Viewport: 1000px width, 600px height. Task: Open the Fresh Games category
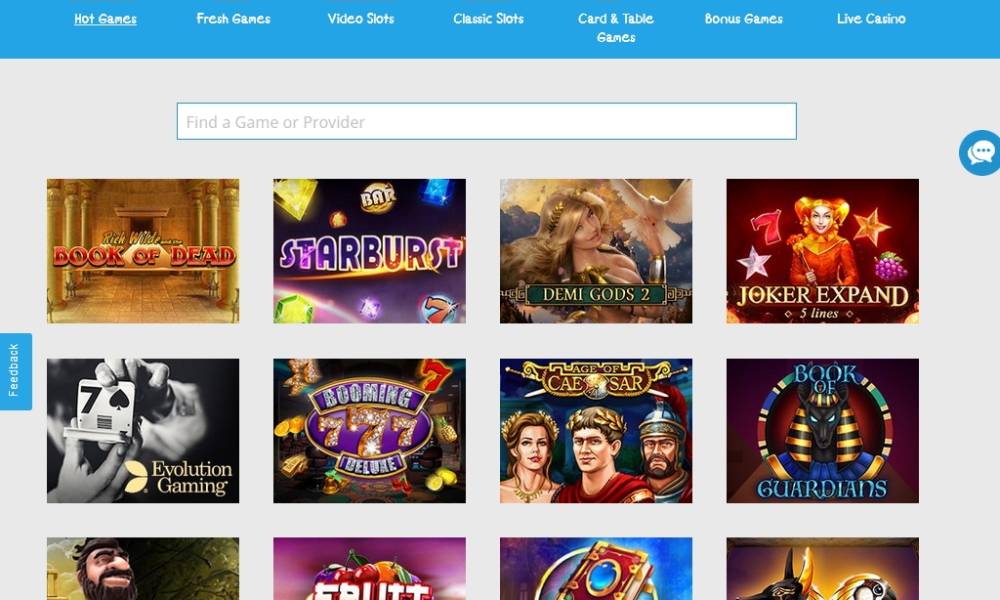(233, 19)
